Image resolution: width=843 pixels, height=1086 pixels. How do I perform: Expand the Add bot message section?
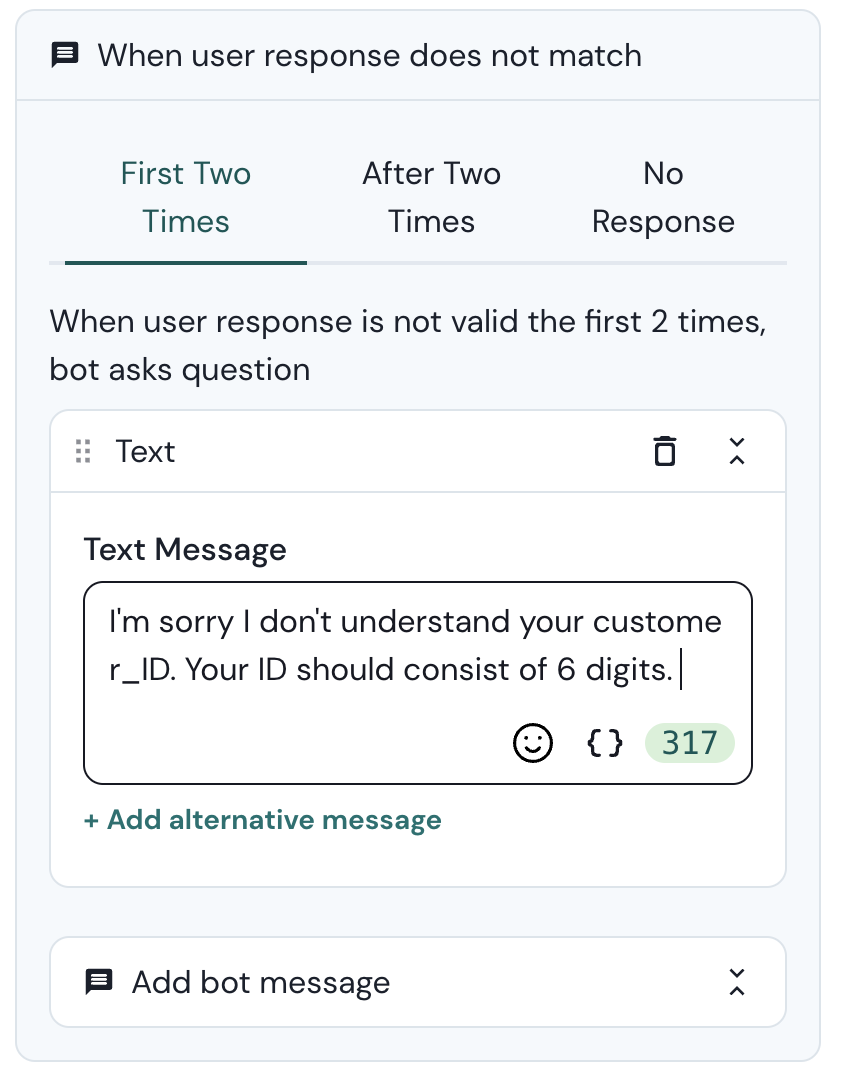click(737, 982)
